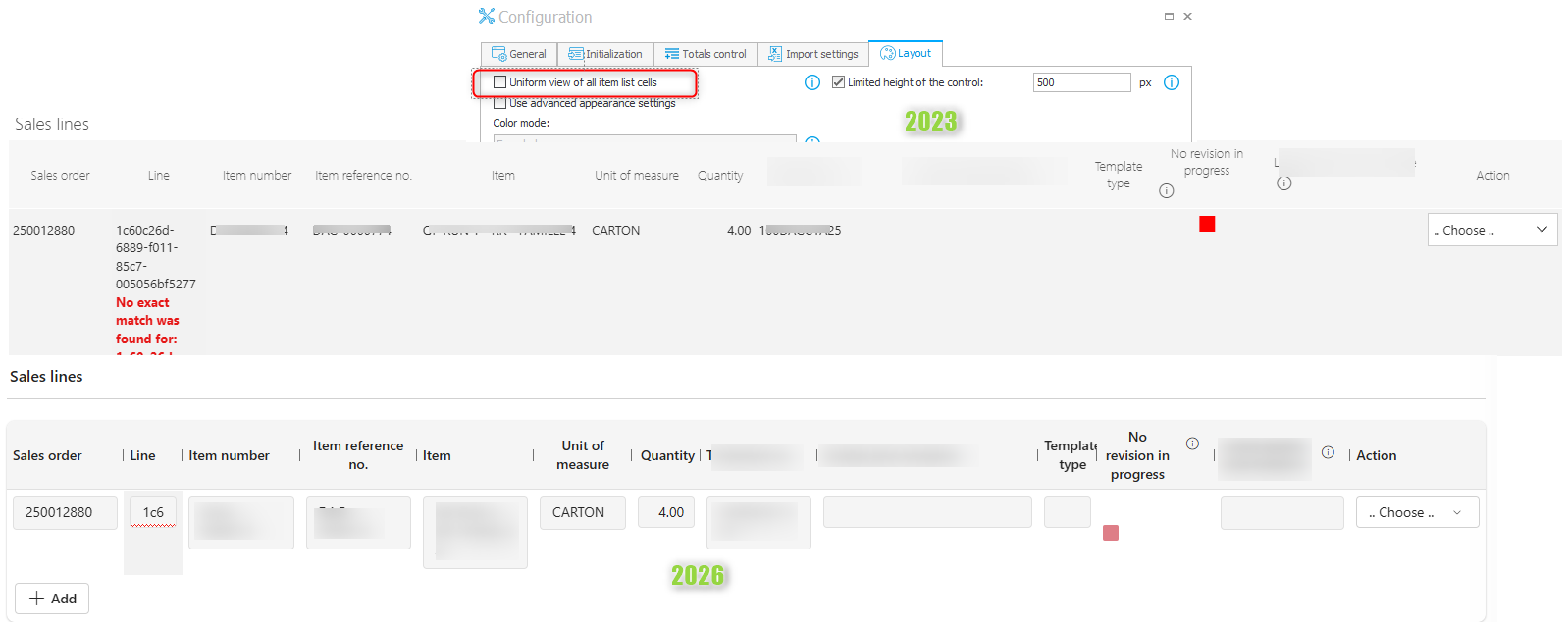The width and height of the screenshot is (1568, 627).
Task: Go to the Initialization tab
Action: (x=604, y=54)
